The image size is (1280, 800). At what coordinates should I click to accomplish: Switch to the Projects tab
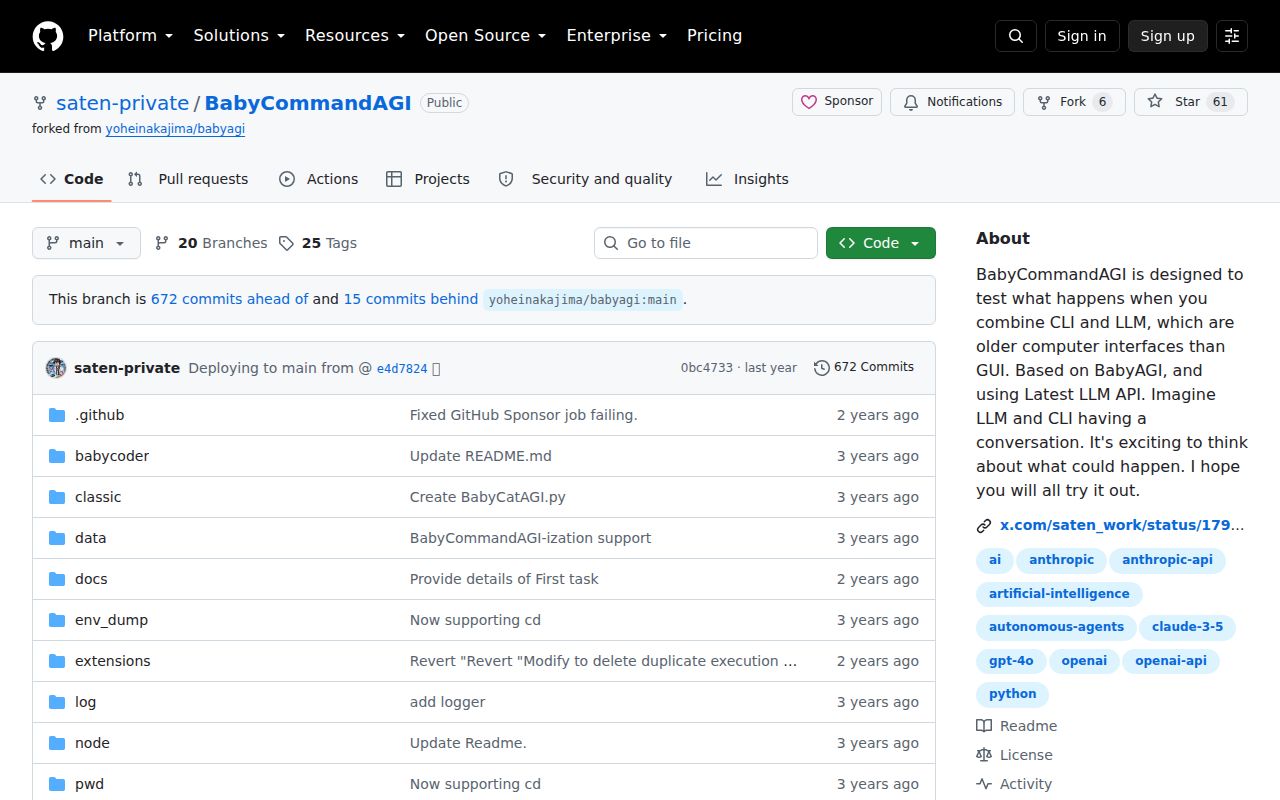[x=428, y=179]
